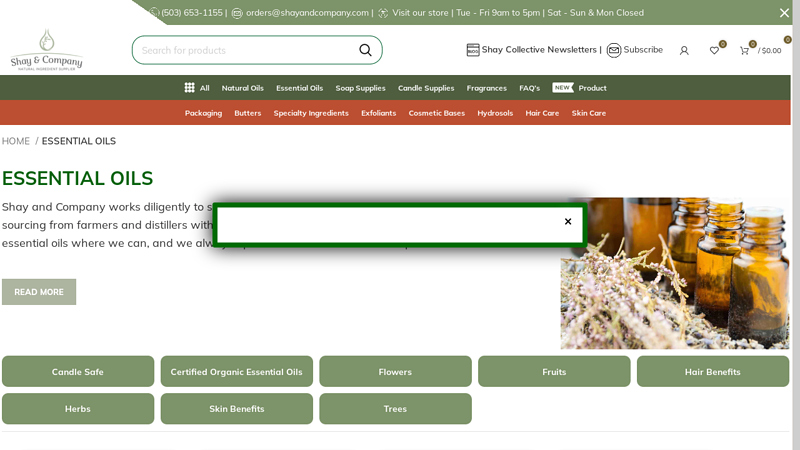
Task: Close the top announcement bar
Action: pos(784,13)
